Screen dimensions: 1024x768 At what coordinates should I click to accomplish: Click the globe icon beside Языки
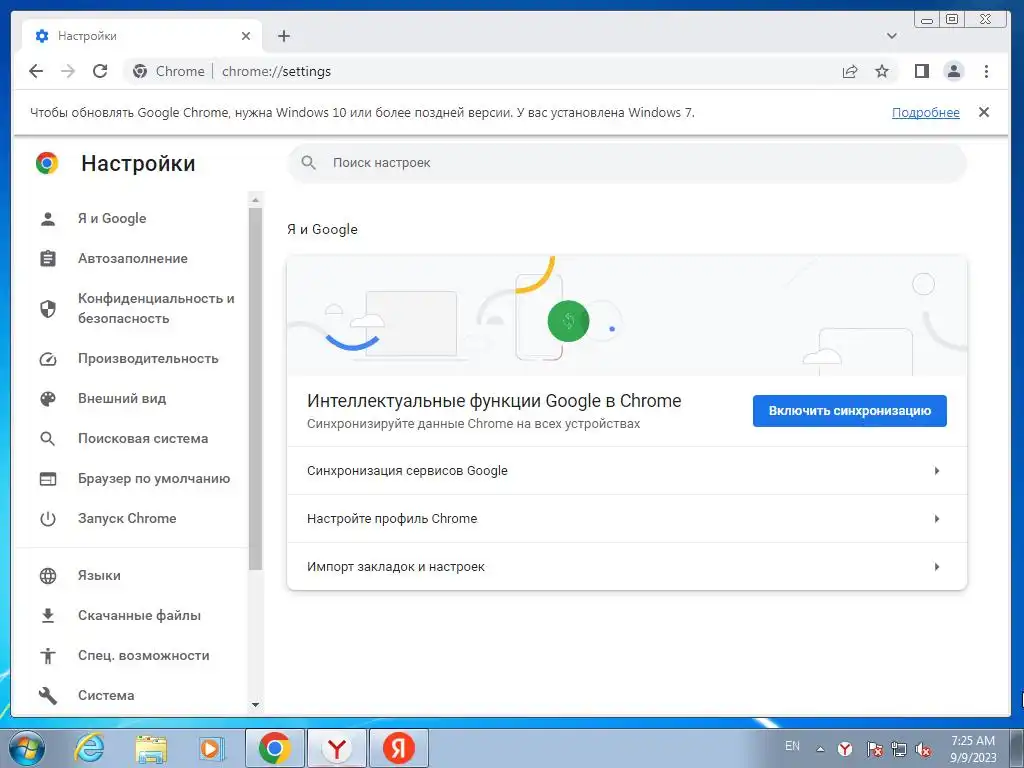(x=48, y=575)
